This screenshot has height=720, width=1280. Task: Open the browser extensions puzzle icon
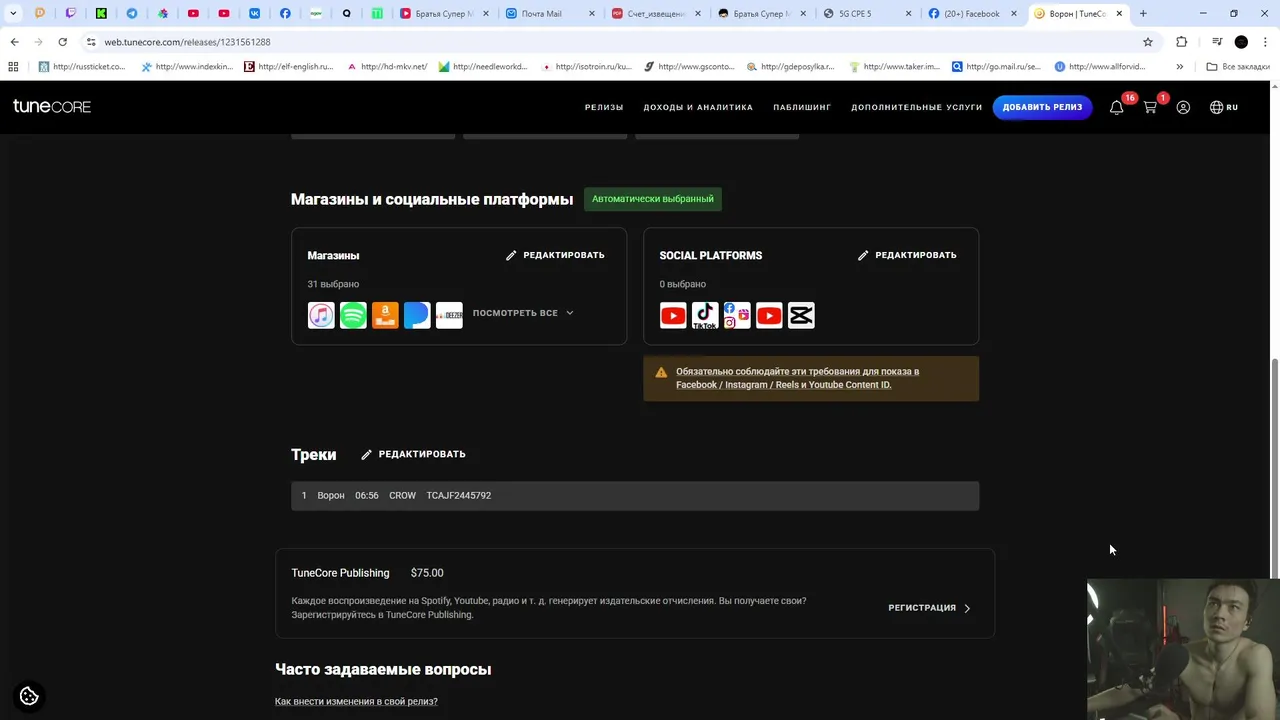click(x=1181, y=42)
